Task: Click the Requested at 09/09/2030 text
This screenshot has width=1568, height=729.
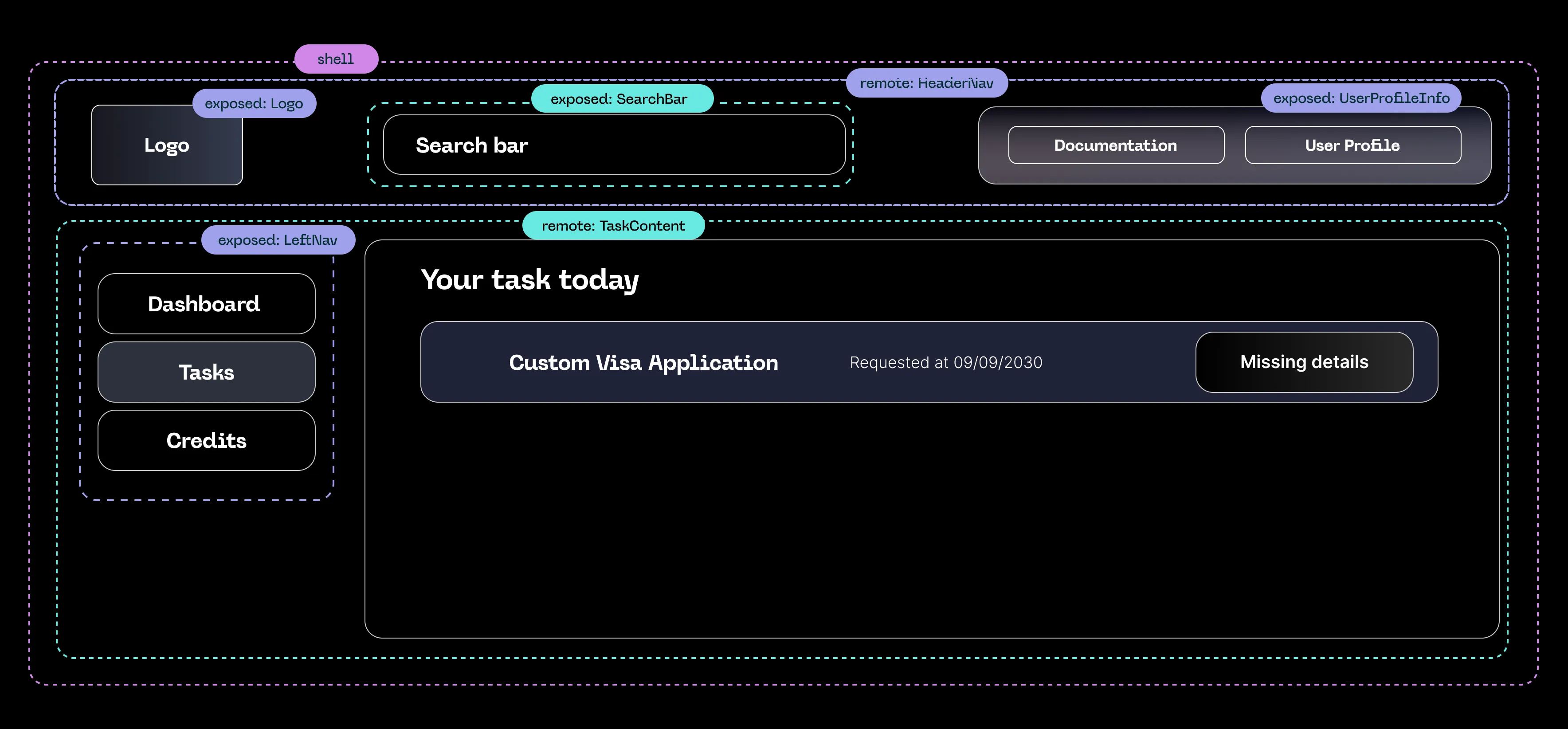Action: 945,363
